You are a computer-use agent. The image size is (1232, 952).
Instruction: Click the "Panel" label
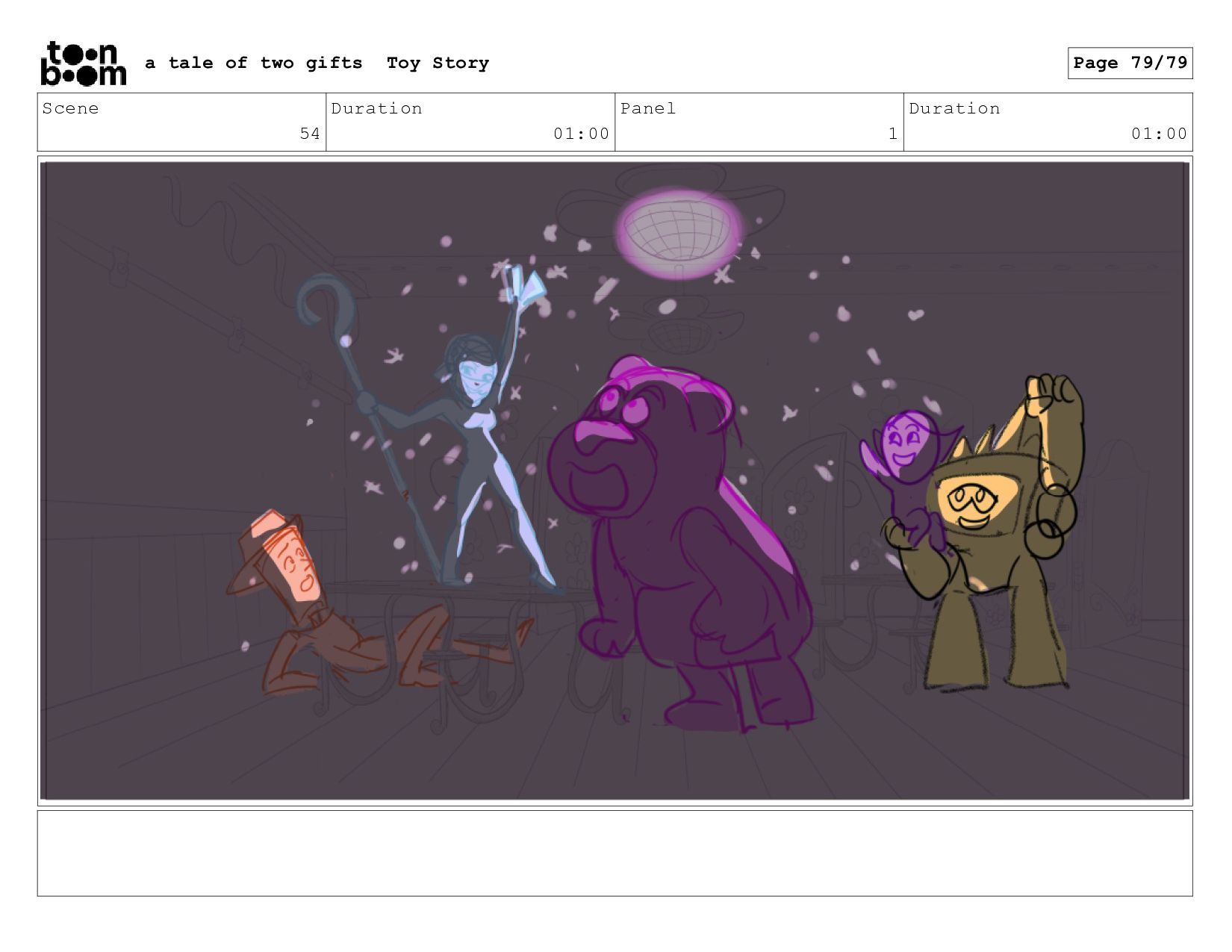648,108
